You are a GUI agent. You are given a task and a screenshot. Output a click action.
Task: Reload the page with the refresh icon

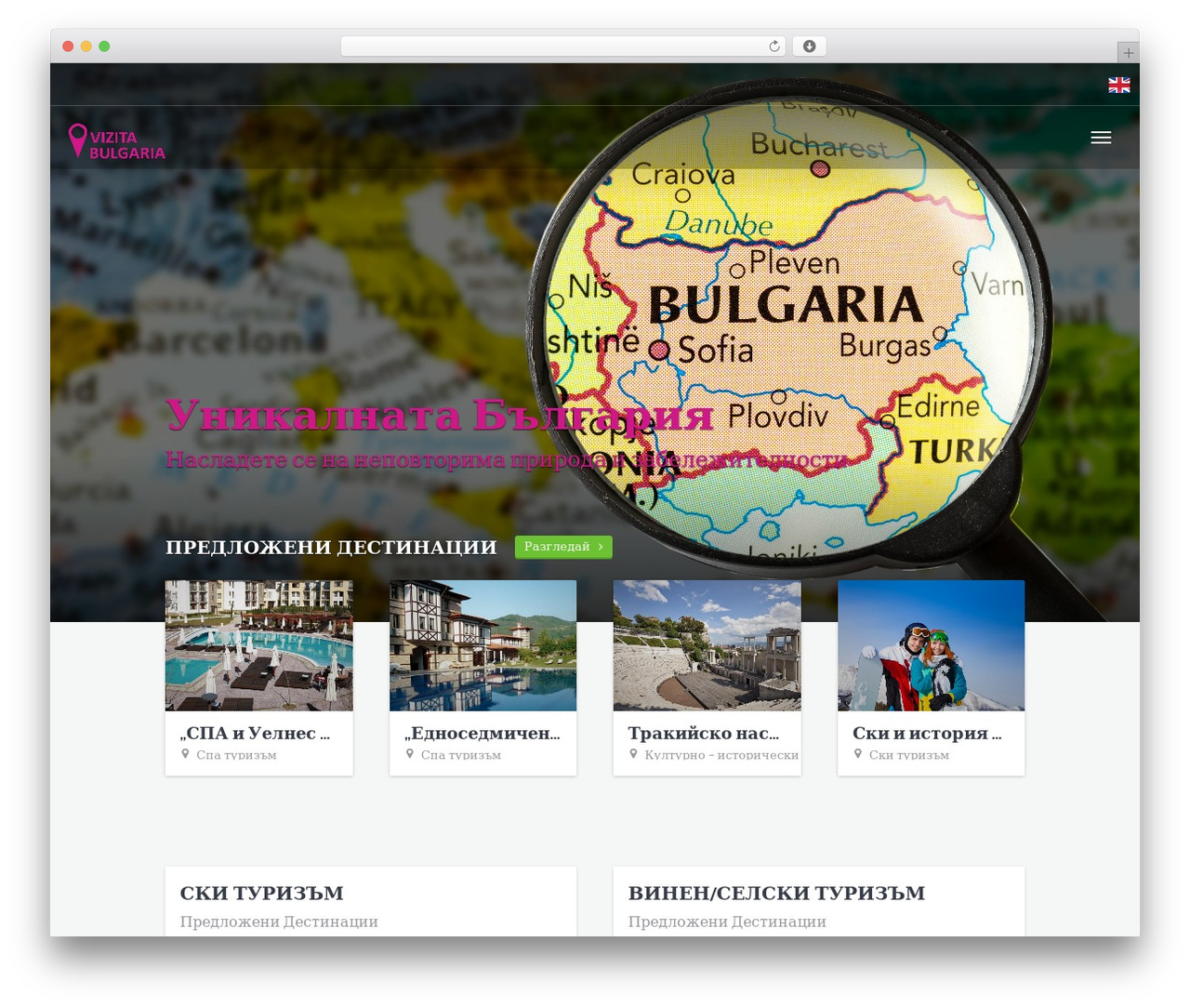[x=774, y=46]
